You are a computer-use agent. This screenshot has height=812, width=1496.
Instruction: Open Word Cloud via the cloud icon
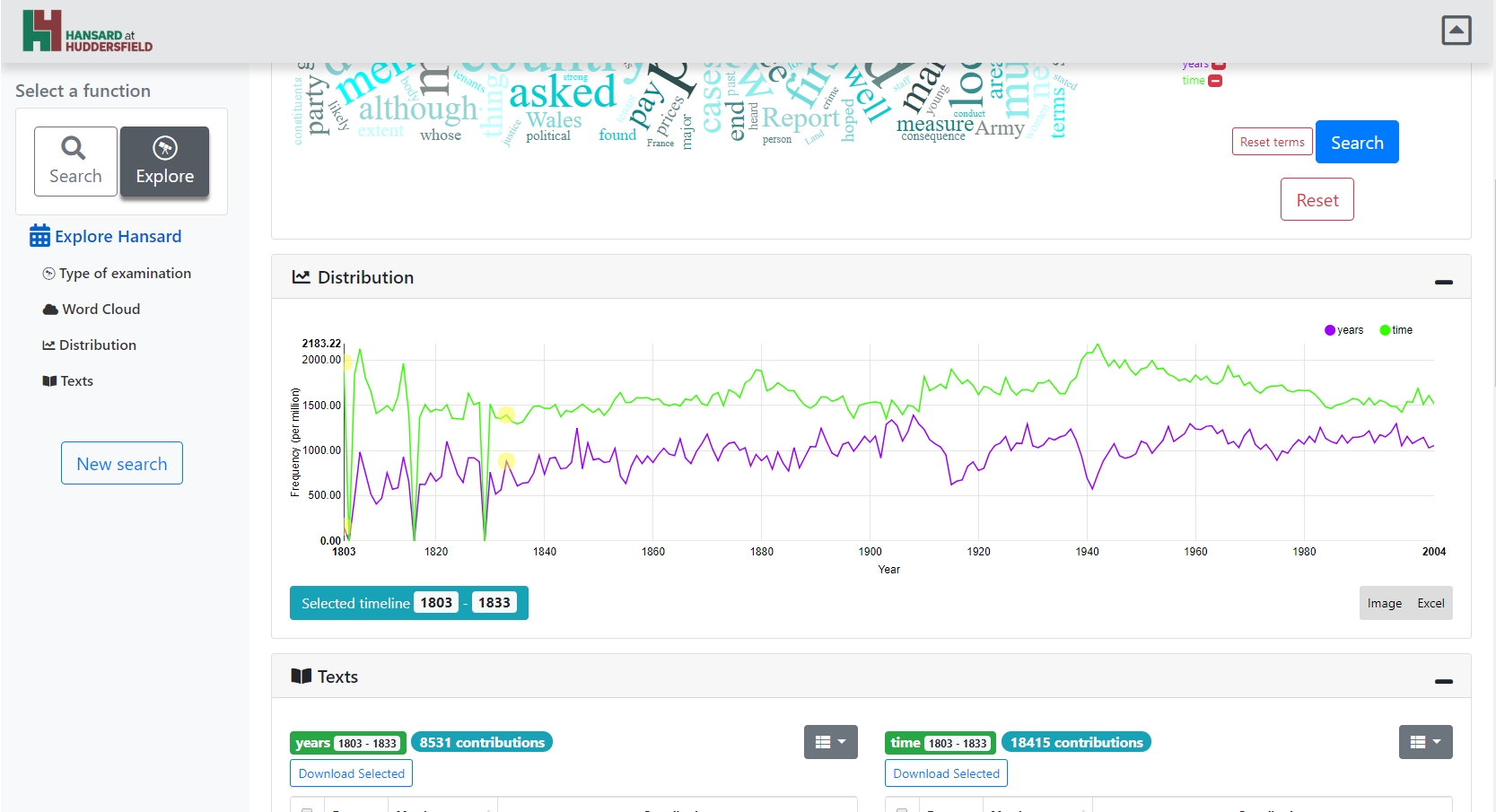pyautogui.click(x=48, y=309)
